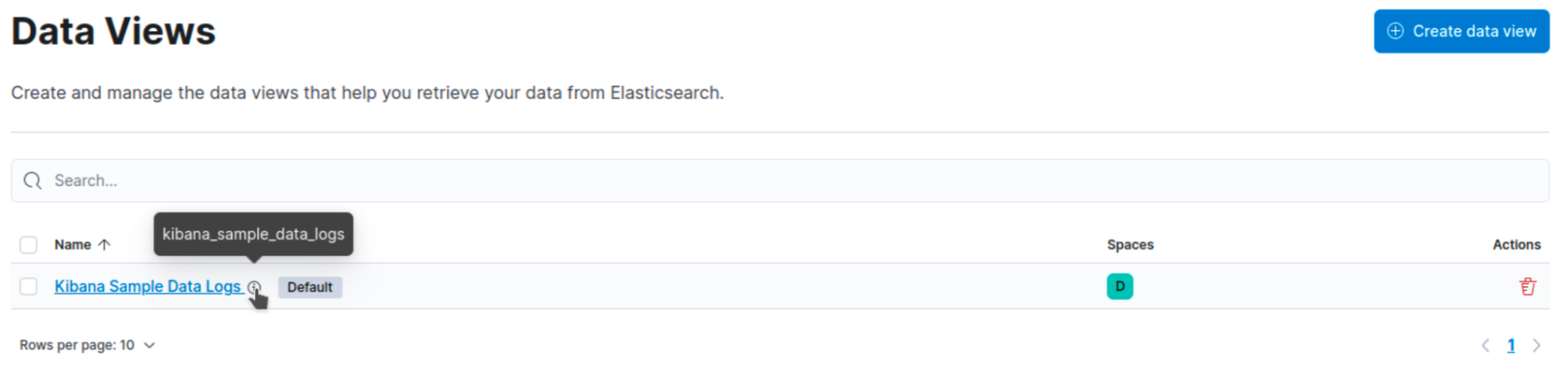This screenshot has height=386, width=1568.
Task: Open the Rows per page dropdown
Action: click(x=86, y=345)
